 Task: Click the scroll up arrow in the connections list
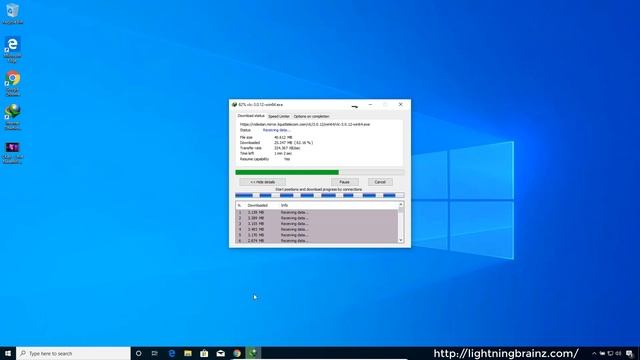(401, 204)
